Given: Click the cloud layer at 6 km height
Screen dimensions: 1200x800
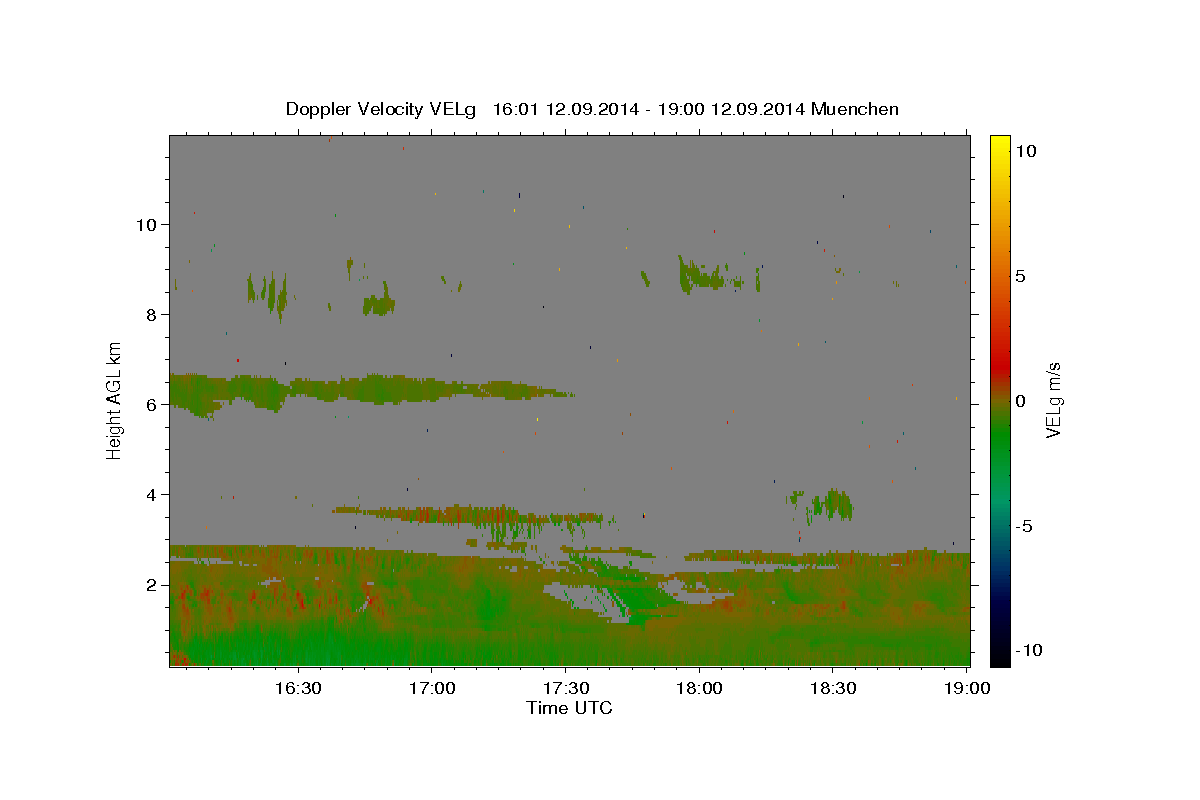Looking at the screenshot, I should [370, 389].
